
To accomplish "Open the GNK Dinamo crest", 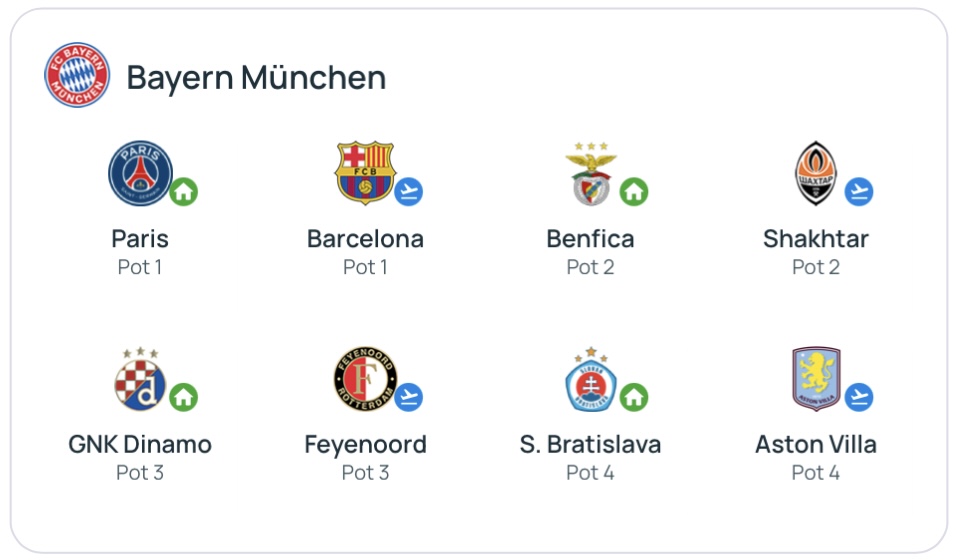I will (x=140, y=379).
